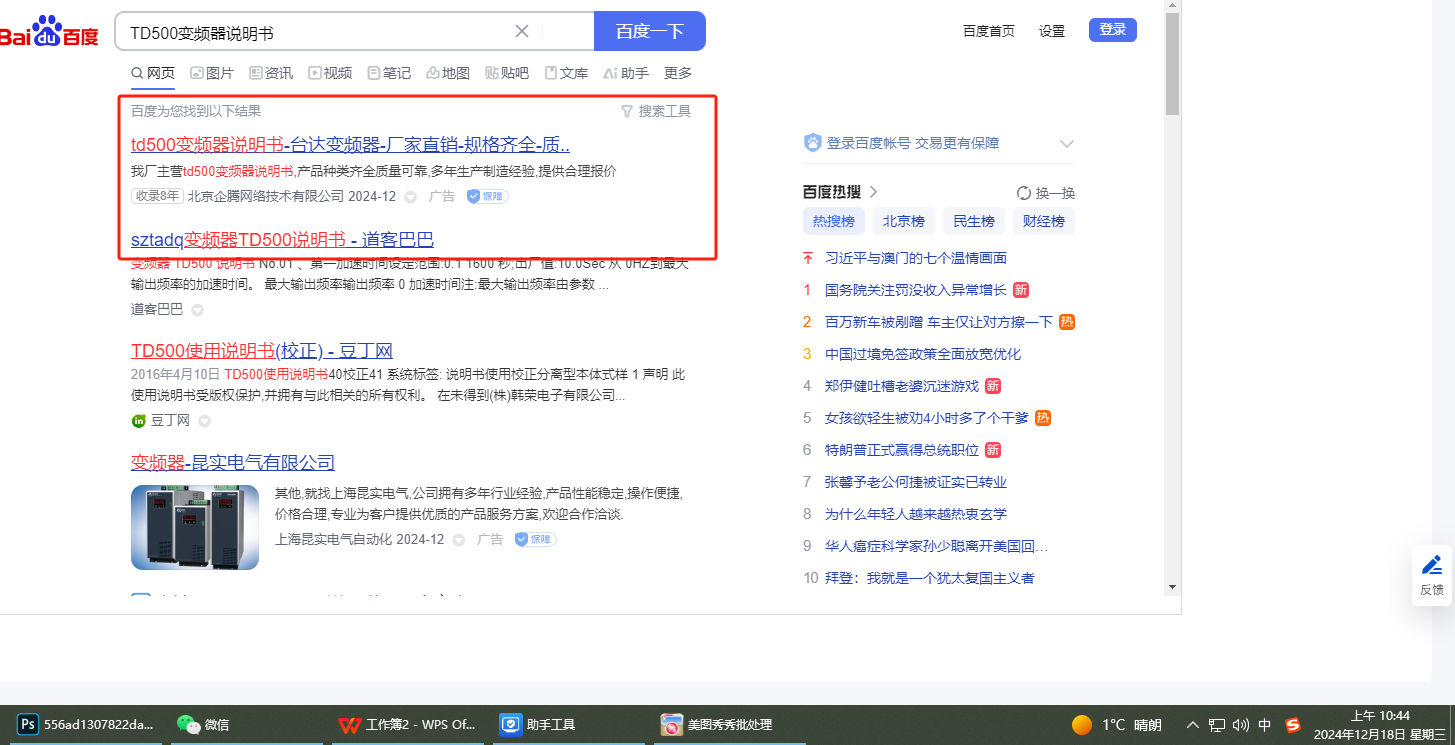Open hot topic 为什么年轻人越来越热衷玄学
The width and height of the screenshot is (1455, 745).
pyautogui.click(x=916, y=514)
